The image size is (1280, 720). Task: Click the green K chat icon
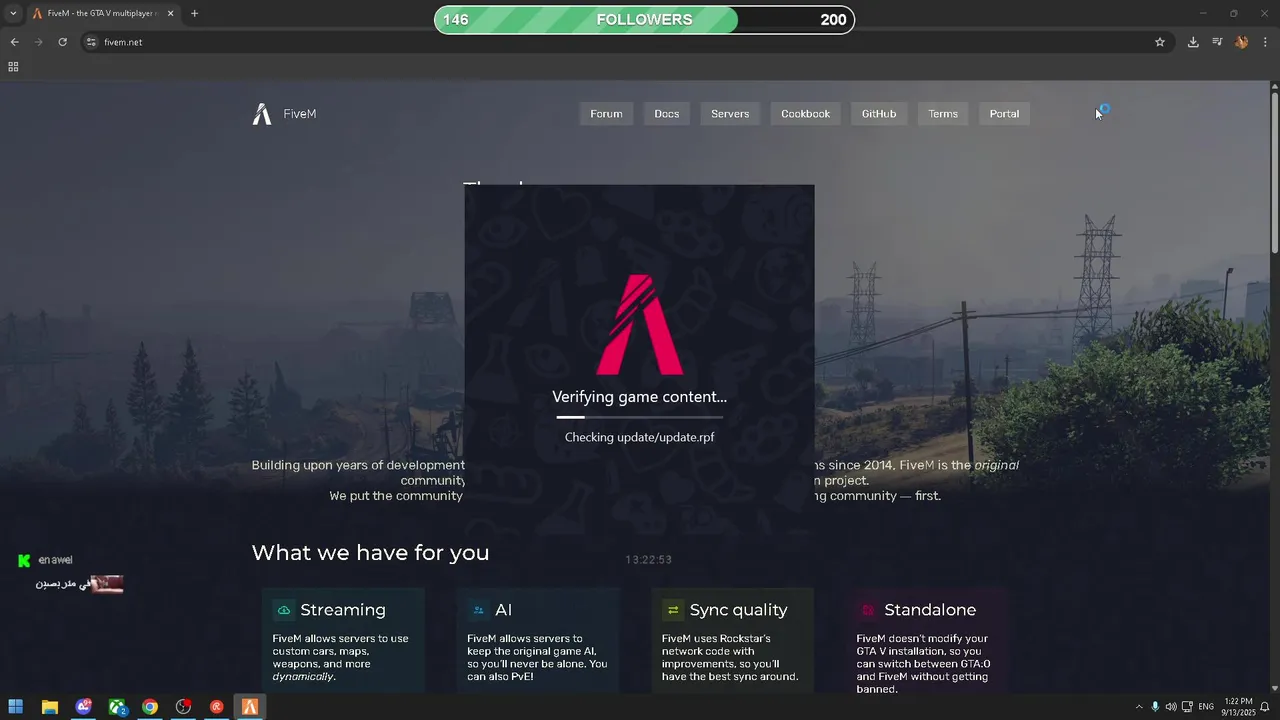(x=24, y=561)
